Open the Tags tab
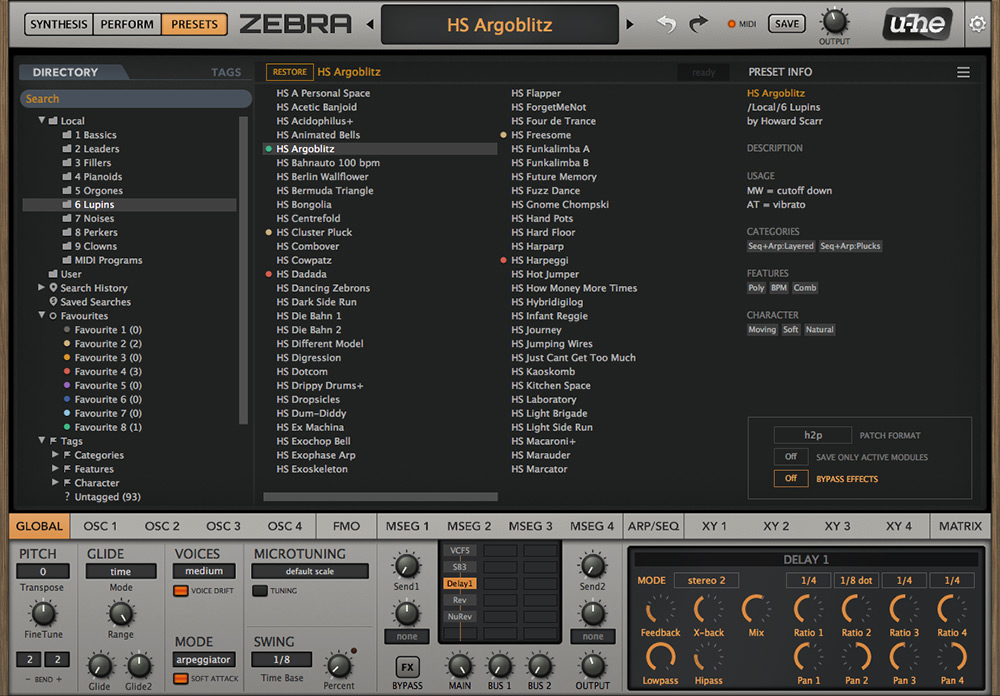This screenshot has width=1000, height=696. (x=226, y=72)
